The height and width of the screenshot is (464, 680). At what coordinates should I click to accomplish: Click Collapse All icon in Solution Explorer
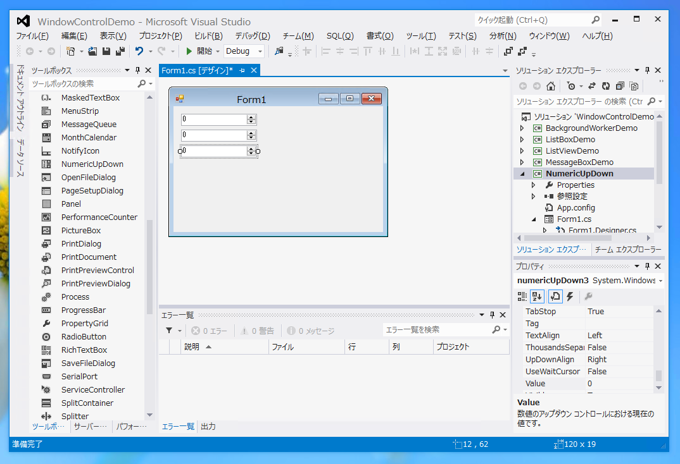coord(620,86)
